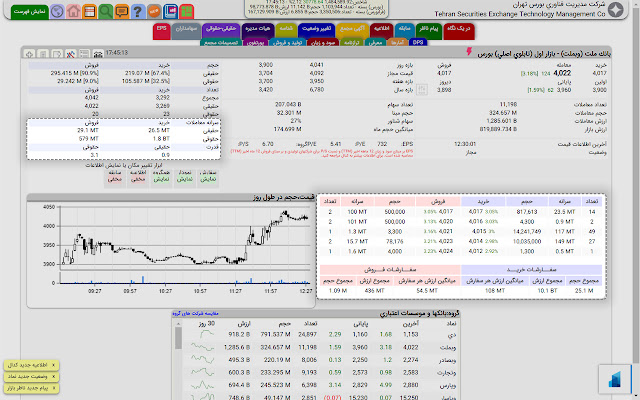Select the وتجارت row in group table

(320, 372)
